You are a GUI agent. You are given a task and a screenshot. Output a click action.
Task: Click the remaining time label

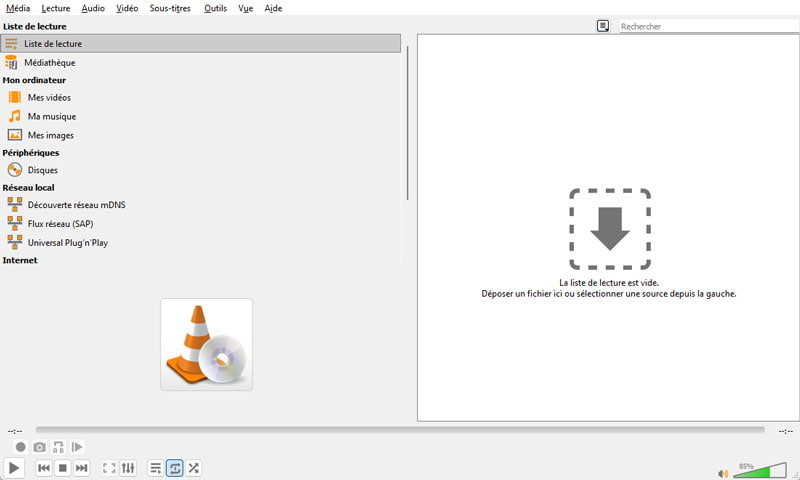tap(786, 431)
